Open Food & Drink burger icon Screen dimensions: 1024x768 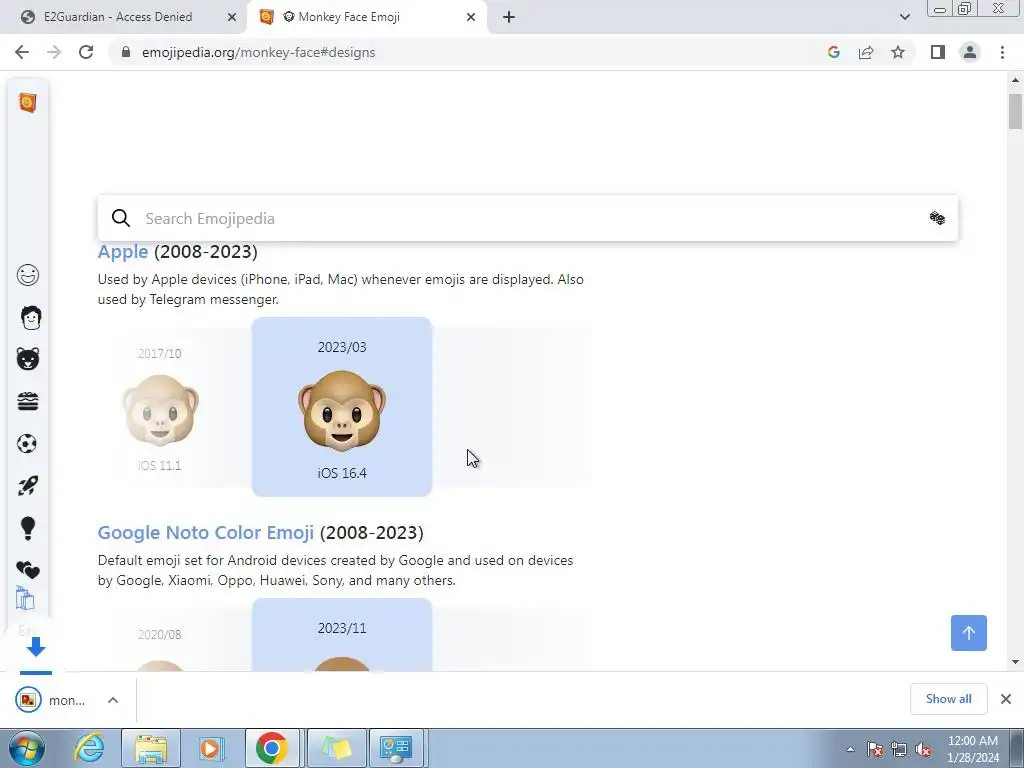27,401
